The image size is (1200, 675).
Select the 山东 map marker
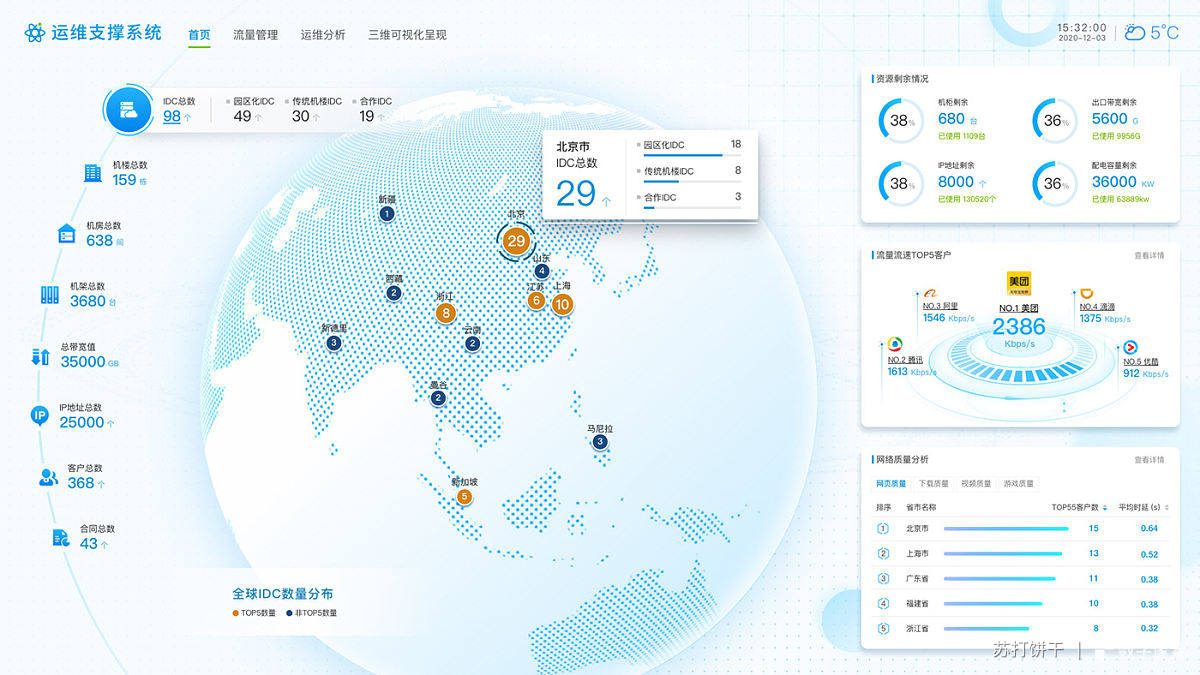(x=542, y=270)
